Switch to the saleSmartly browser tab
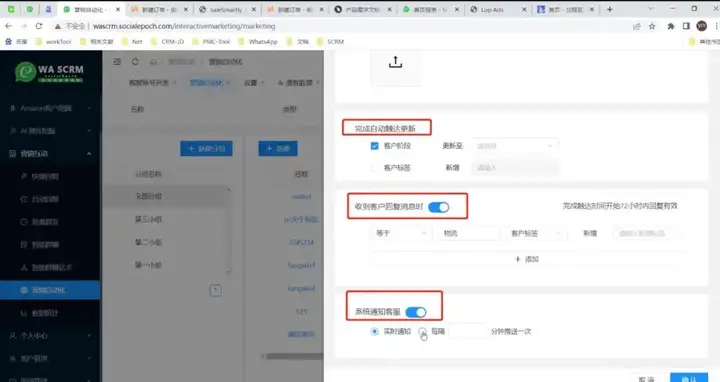This screenshot has height=382, width=720. (226, 9)
